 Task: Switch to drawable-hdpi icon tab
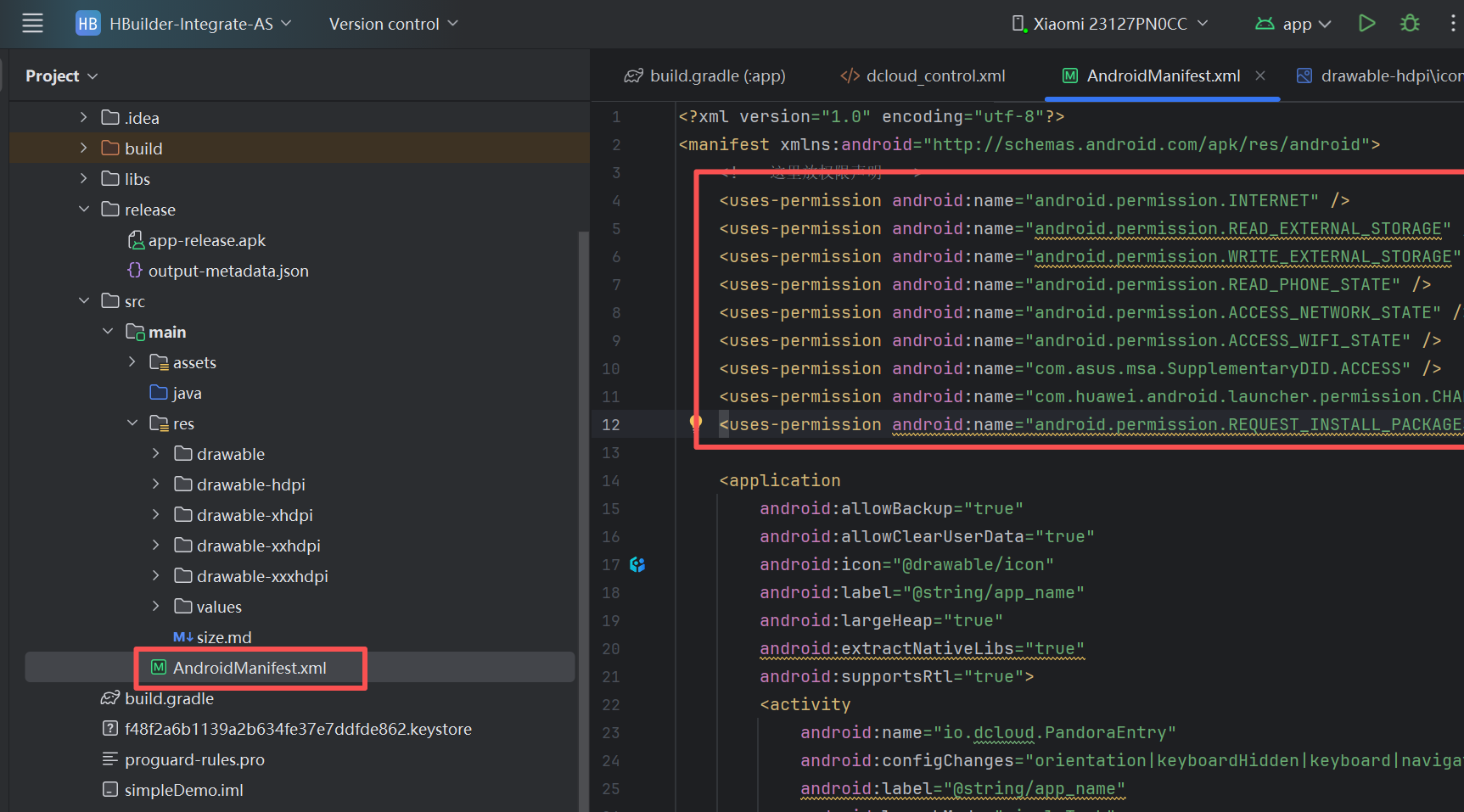(1379, 76)
